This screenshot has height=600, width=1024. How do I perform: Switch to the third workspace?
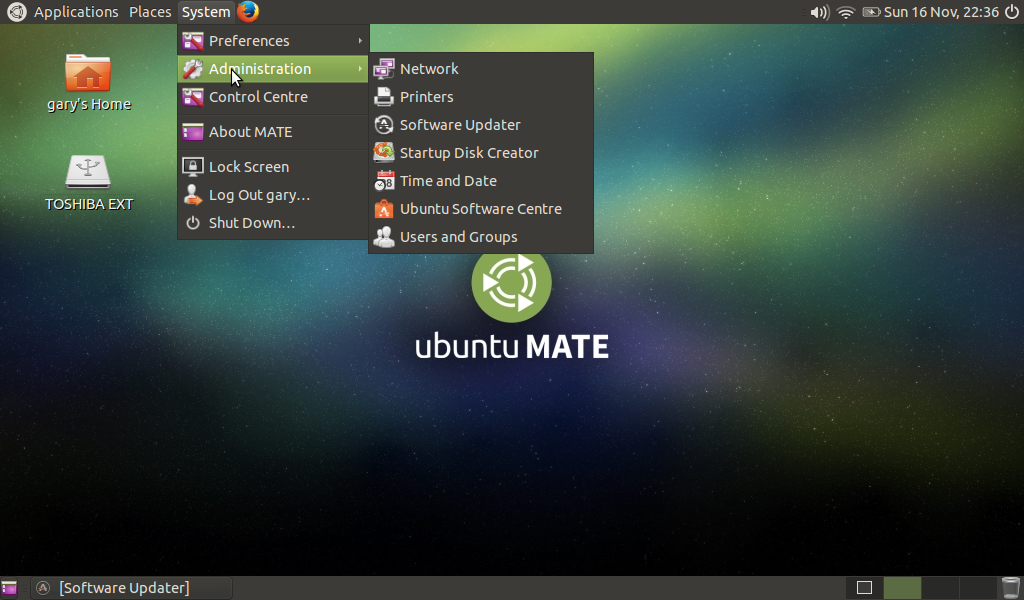(x=940, y=588)
